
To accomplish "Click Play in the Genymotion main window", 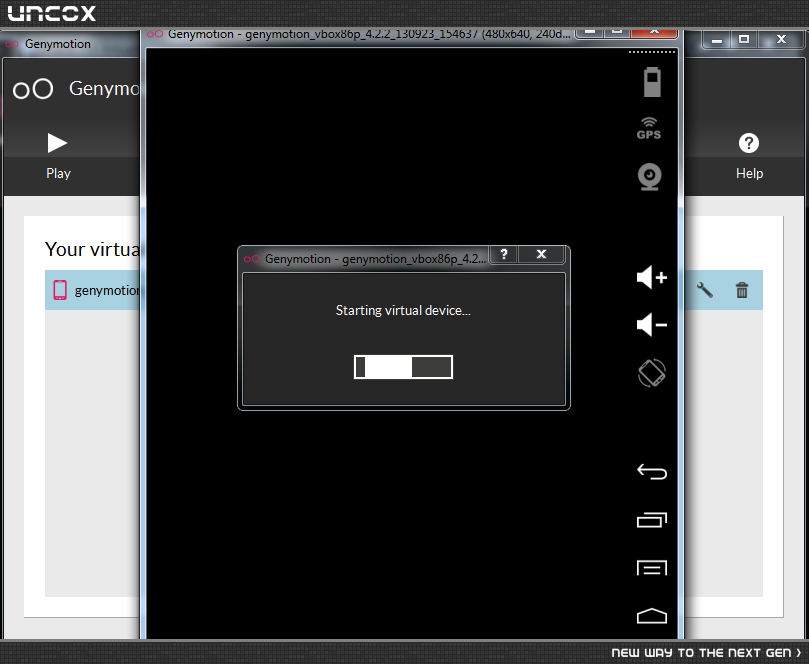I will tap(58, 156).
